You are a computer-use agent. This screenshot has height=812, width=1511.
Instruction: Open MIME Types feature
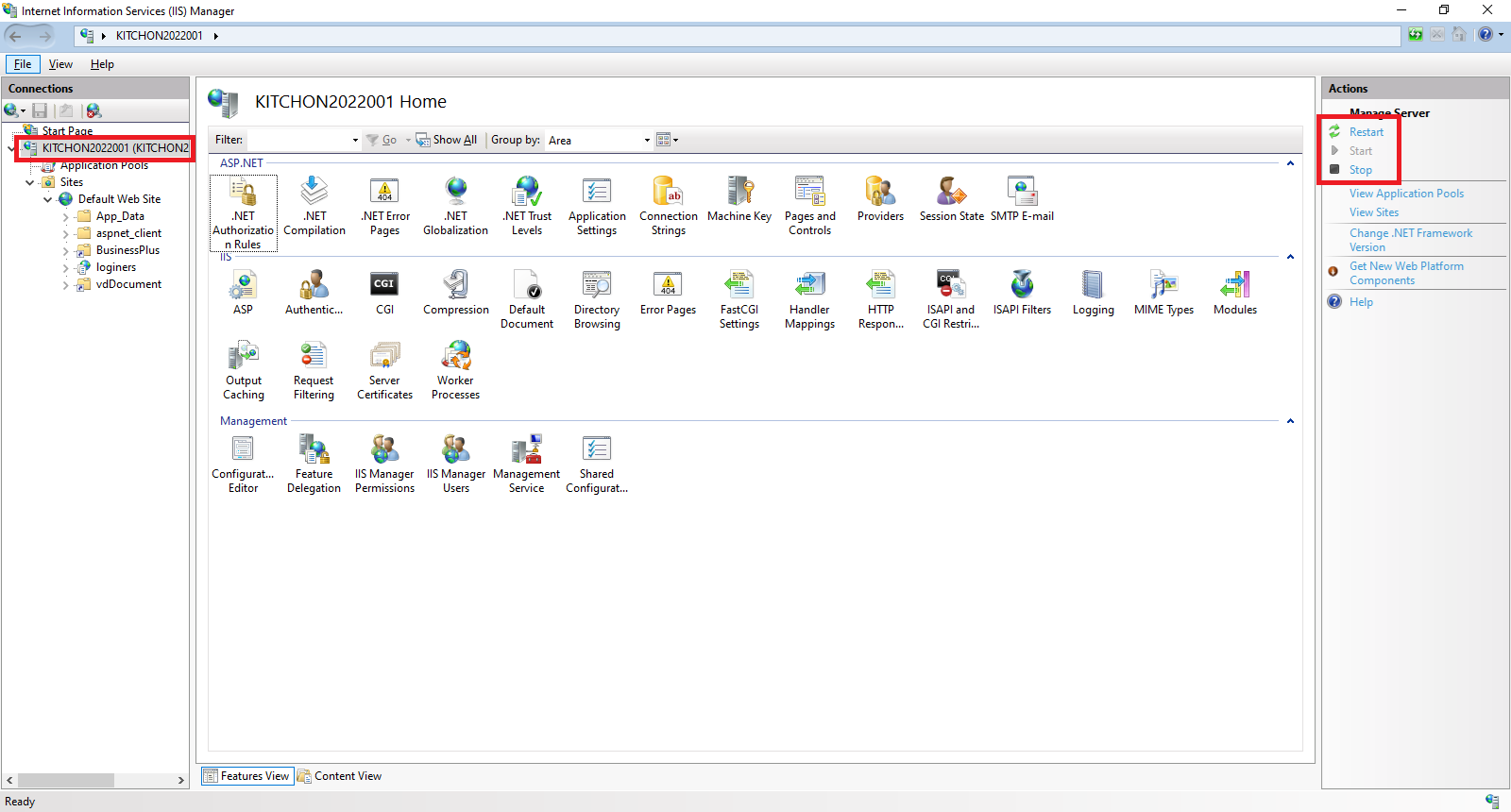click(x=1164, y=293)
